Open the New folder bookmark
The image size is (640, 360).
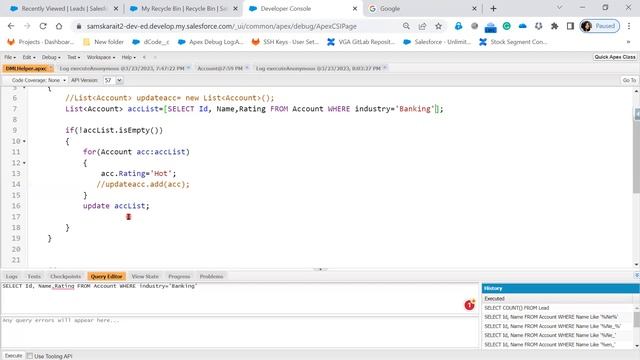(104, 42)
